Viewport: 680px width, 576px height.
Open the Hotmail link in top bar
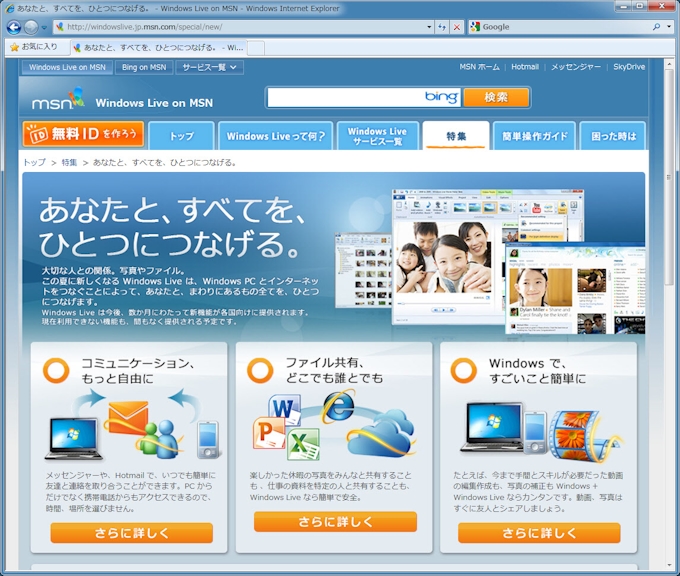pyautogui.click(x=525, y=67)
